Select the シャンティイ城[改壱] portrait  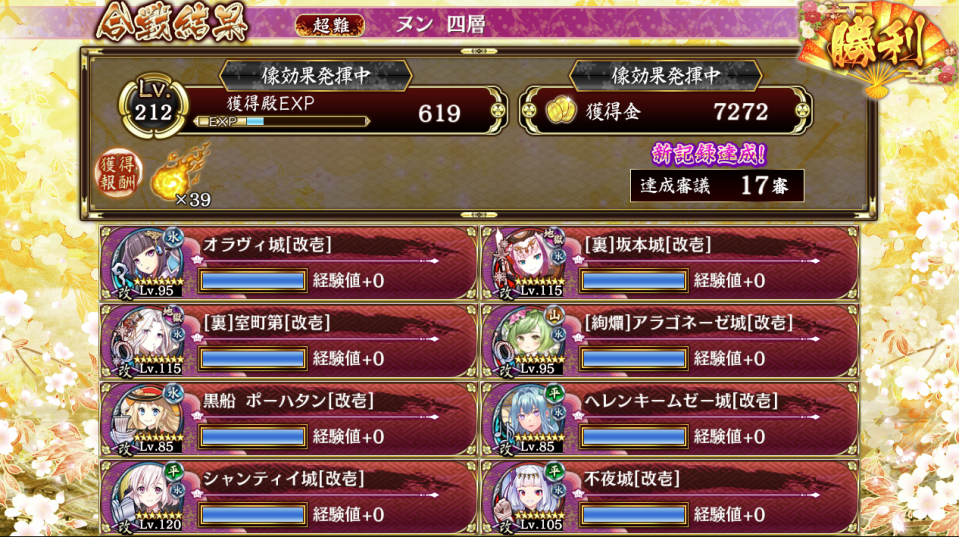tap(147, 497)
